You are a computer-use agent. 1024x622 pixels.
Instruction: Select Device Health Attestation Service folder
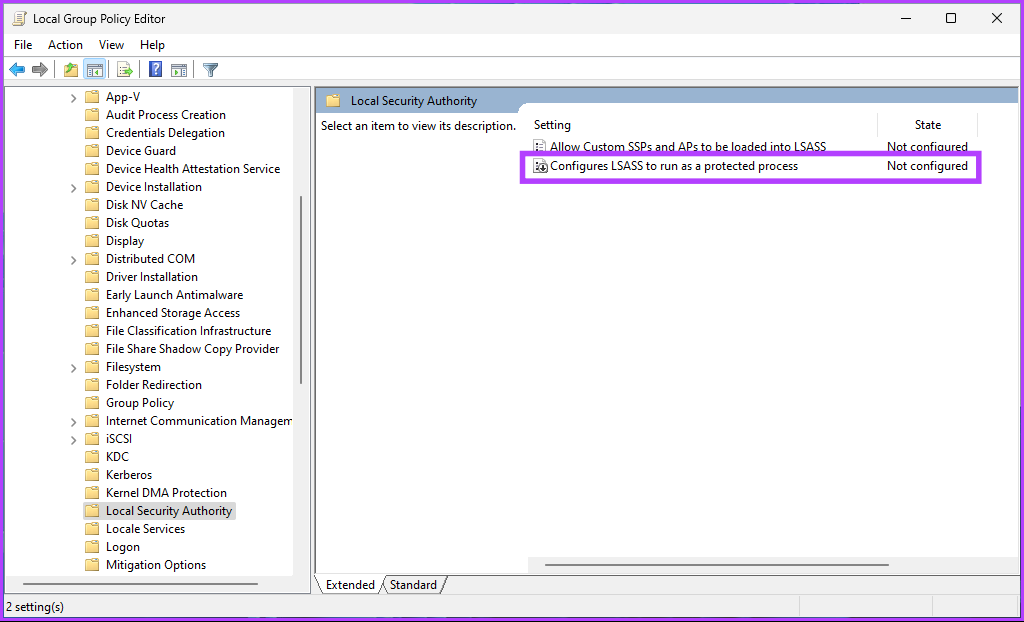pyautogui.click(x=193, y=169)
